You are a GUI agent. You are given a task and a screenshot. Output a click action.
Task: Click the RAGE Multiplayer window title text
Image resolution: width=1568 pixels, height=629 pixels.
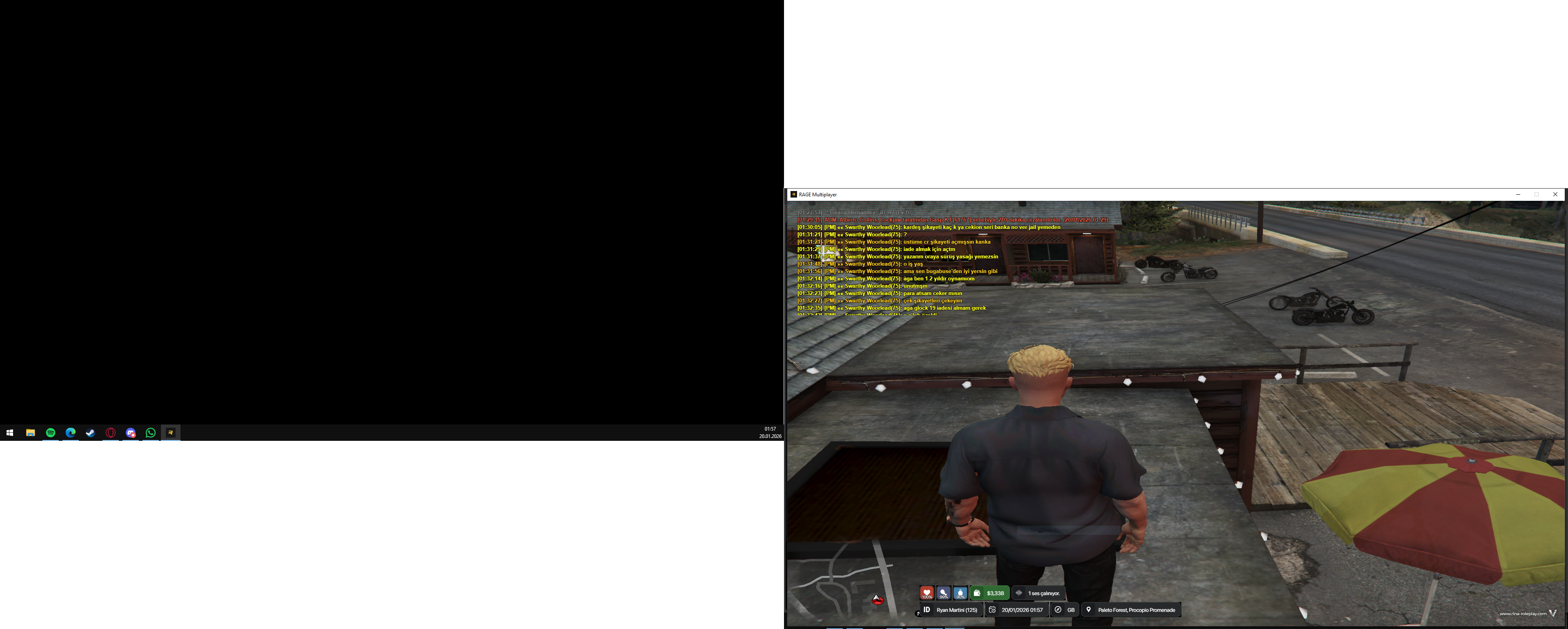(817, 195)
